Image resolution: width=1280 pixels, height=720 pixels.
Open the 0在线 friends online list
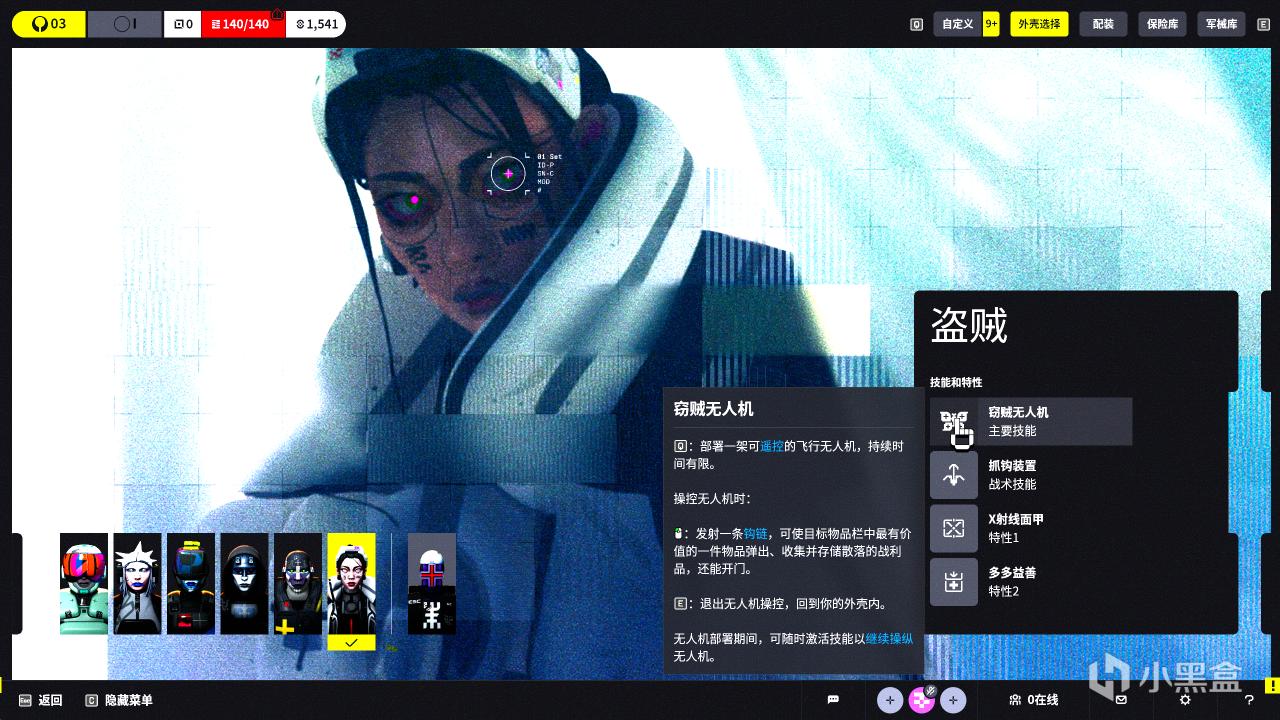click(x=1033, y=700)
